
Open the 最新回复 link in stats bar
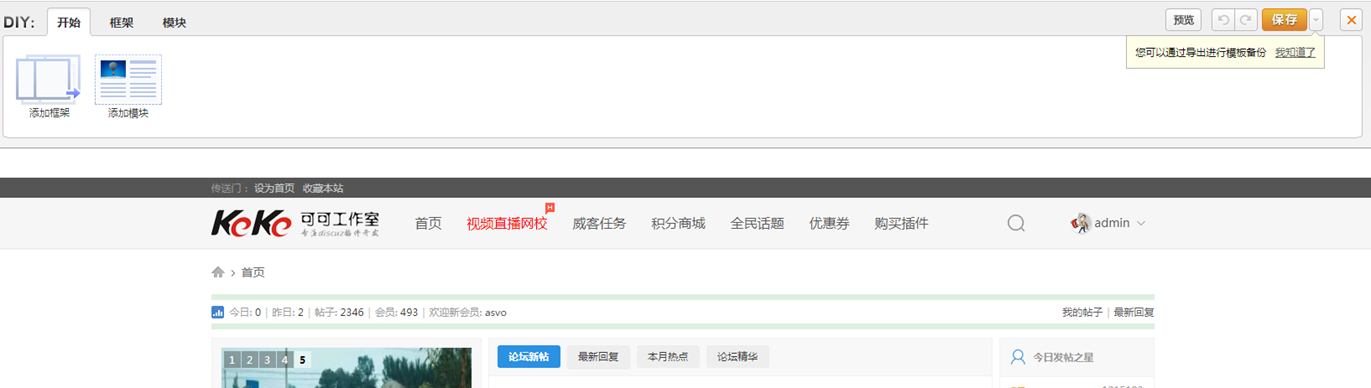[x=1134, y=312]
